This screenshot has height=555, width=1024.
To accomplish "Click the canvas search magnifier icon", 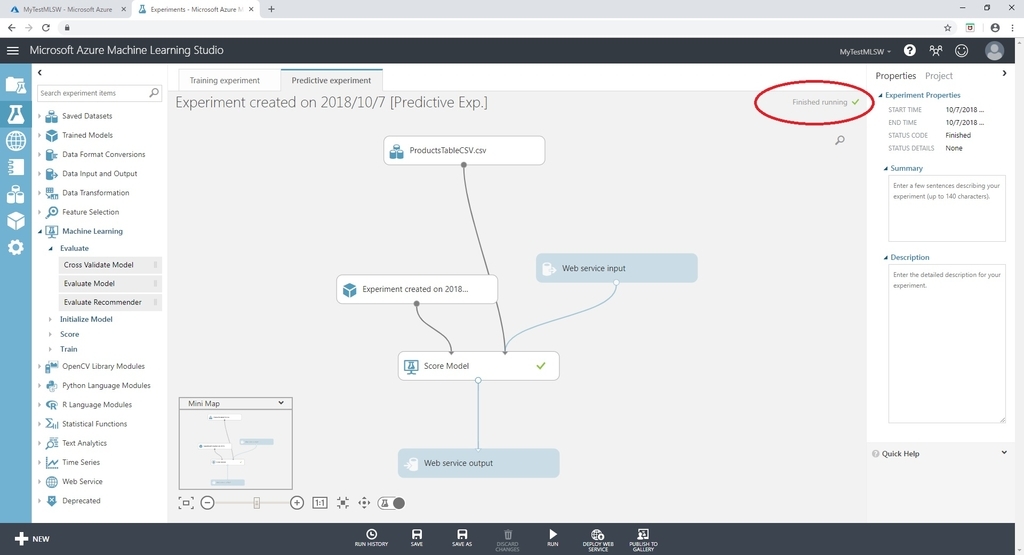I will (x=840, y=140).
